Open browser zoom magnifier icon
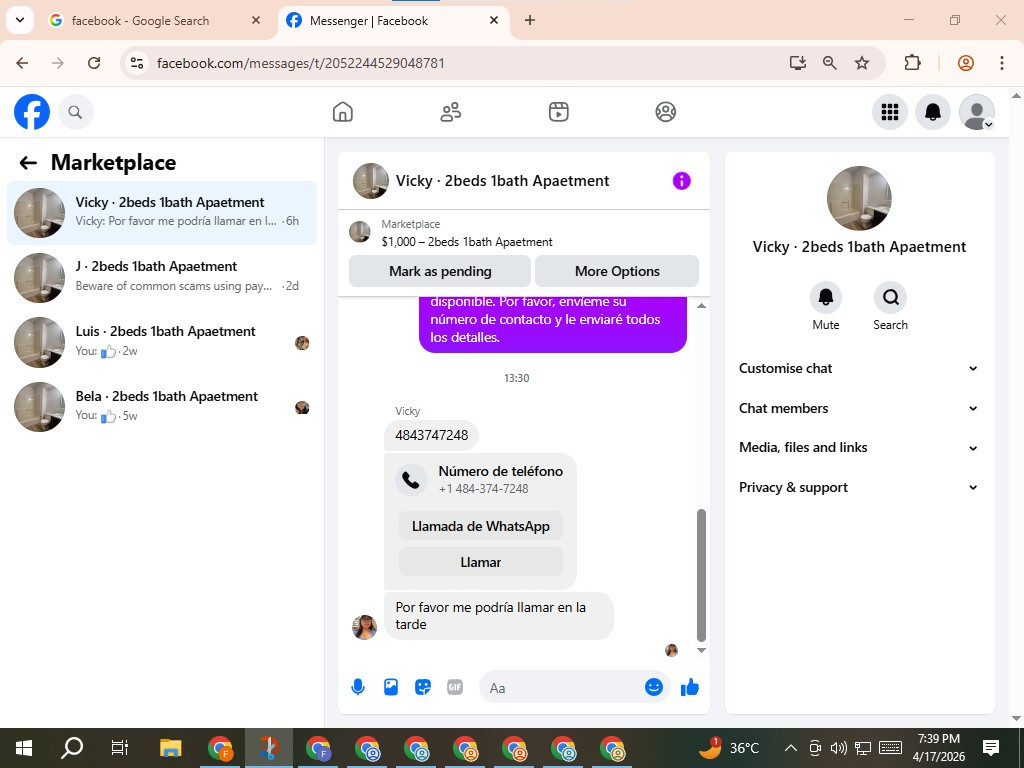 [829, 63]
